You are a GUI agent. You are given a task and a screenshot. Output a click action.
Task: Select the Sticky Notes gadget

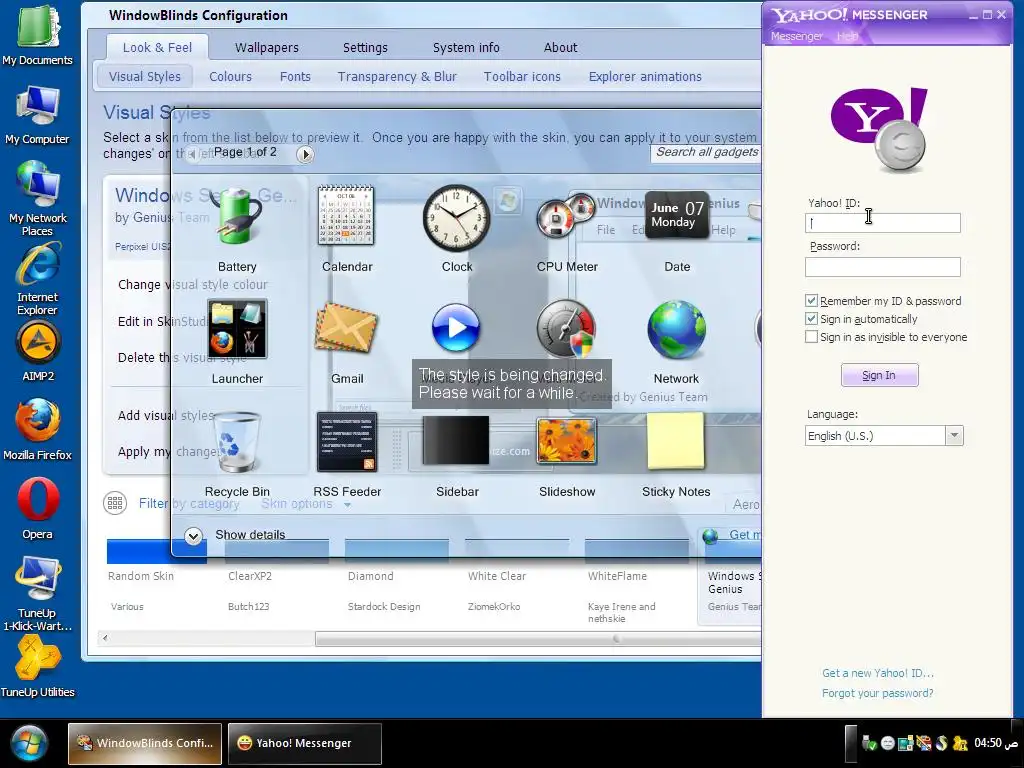click(676, 441)
